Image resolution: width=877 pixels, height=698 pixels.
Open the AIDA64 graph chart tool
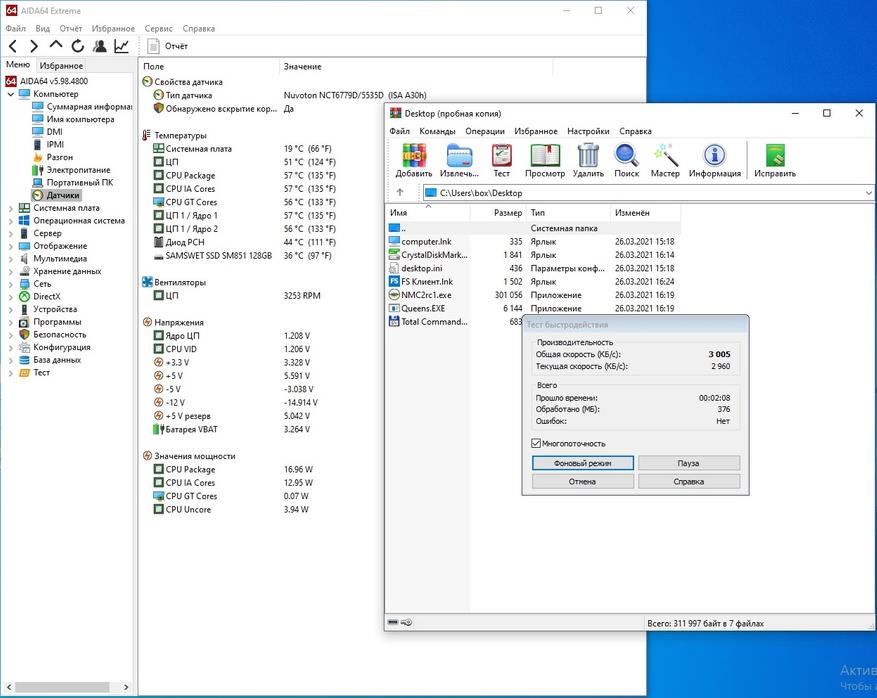(x=121, y=46)
